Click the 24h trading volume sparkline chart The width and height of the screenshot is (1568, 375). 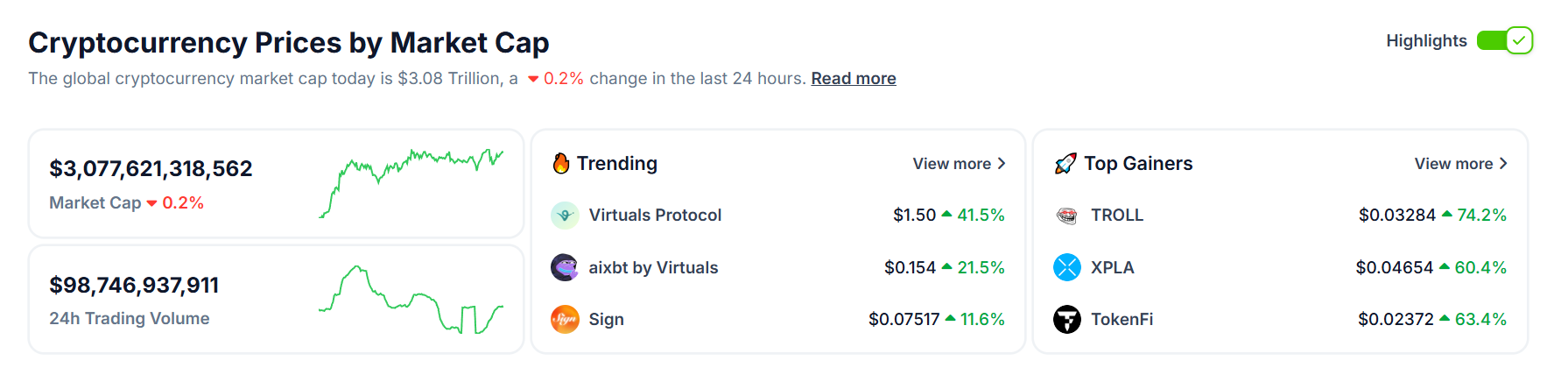[411, 300]
